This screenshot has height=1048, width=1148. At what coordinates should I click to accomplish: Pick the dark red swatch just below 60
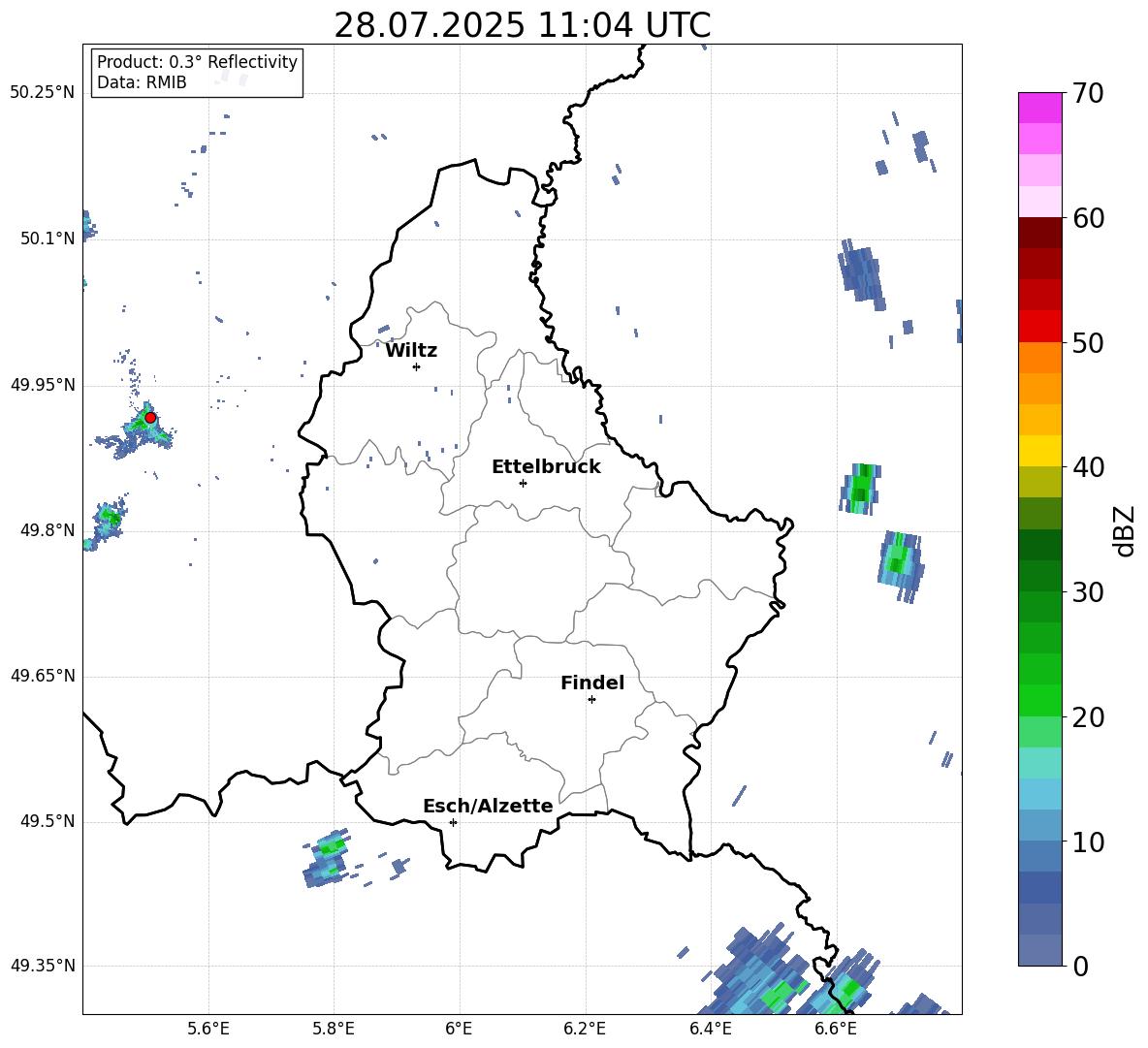point(1039,233)
